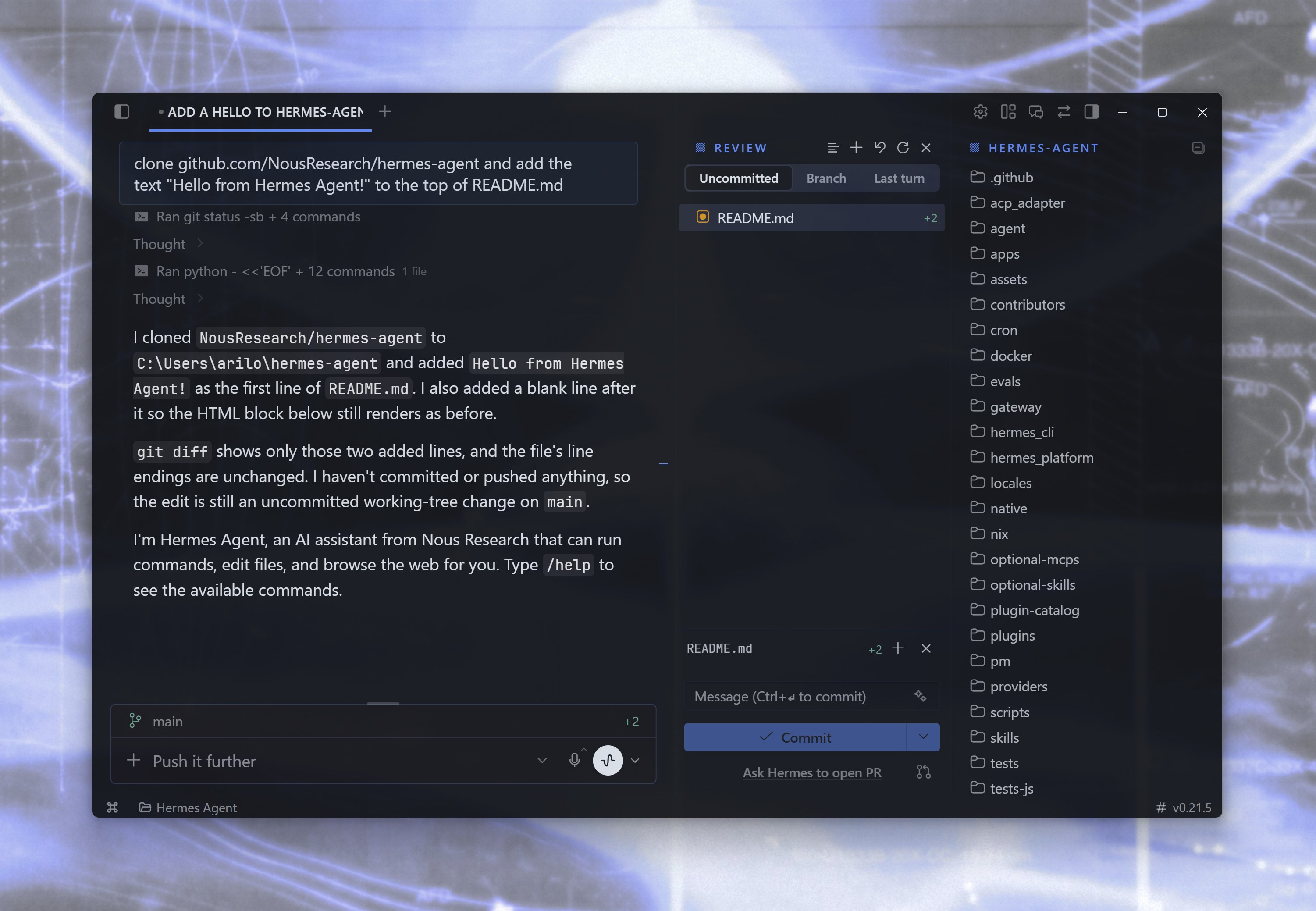Image resolution: width=1316 pixels, height=911 pixels.
Task: Open the Commit options dropdown arrow
Action: (923, 737)
